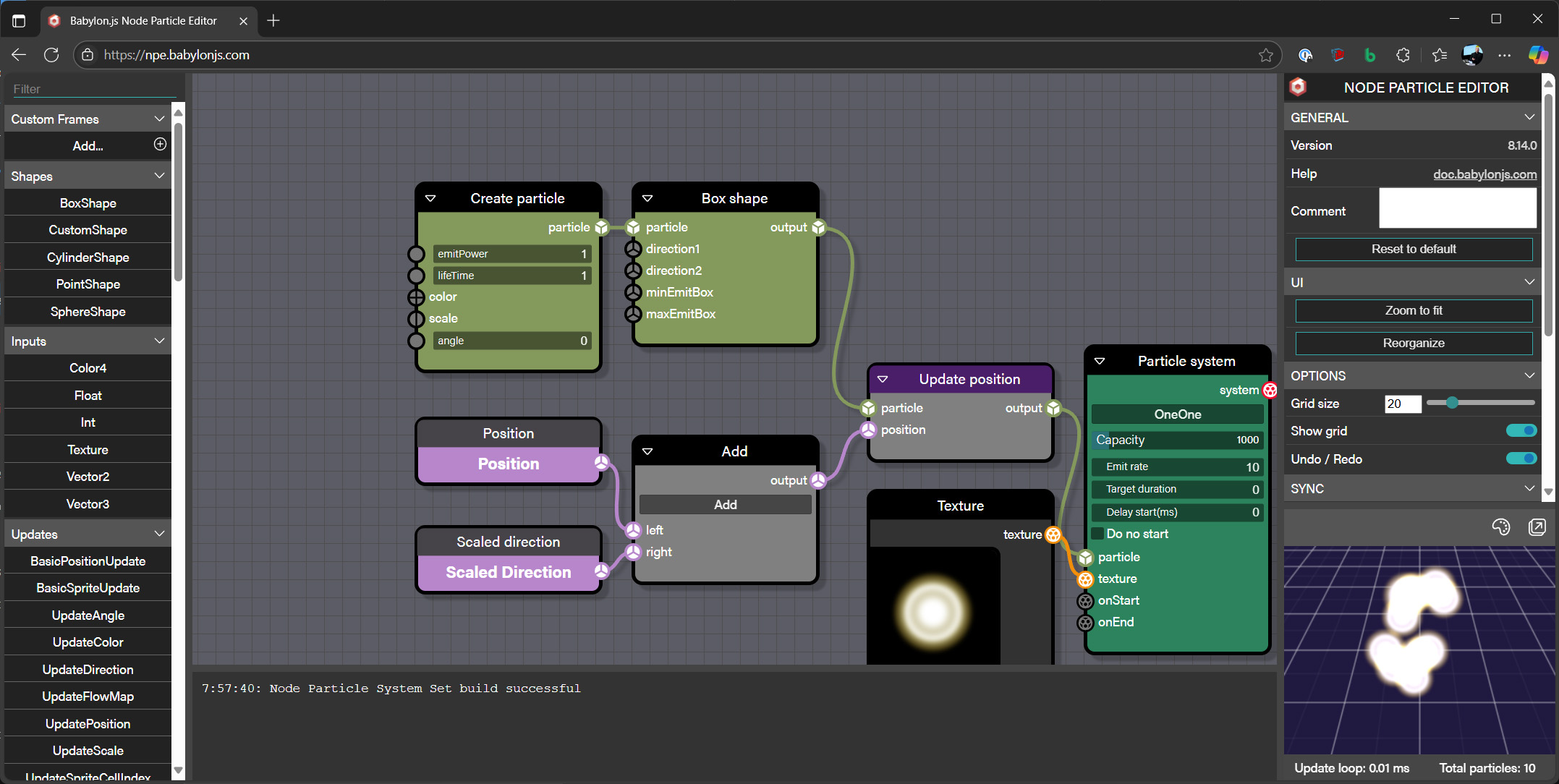
Task: Click the plus icon beside Add... custom frame
Action: point(160,145)
